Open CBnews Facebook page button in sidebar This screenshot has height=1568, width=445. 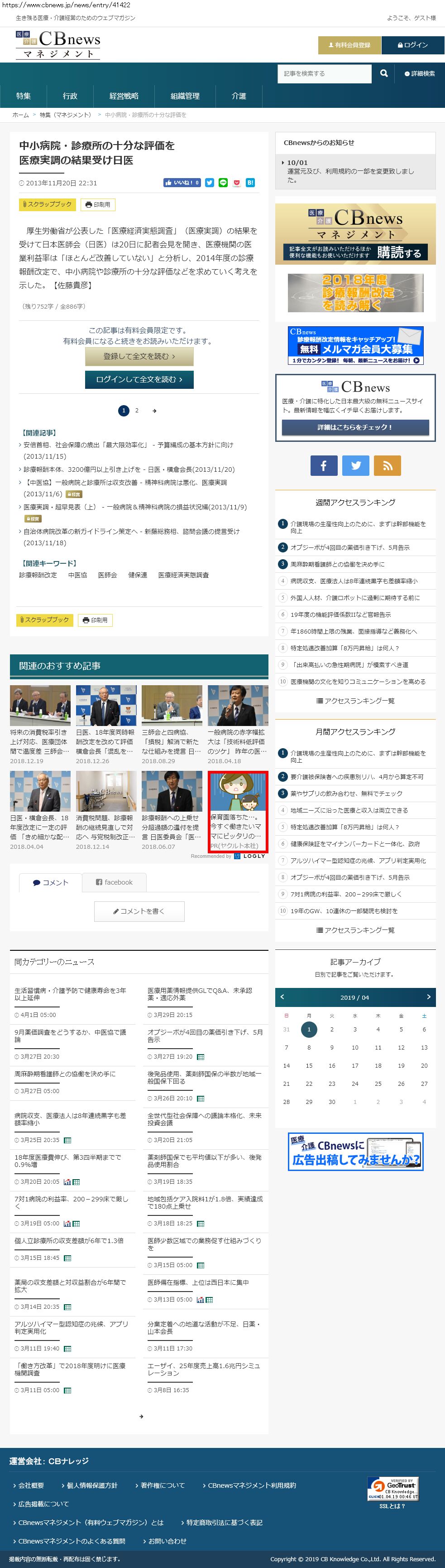(323, 466)
